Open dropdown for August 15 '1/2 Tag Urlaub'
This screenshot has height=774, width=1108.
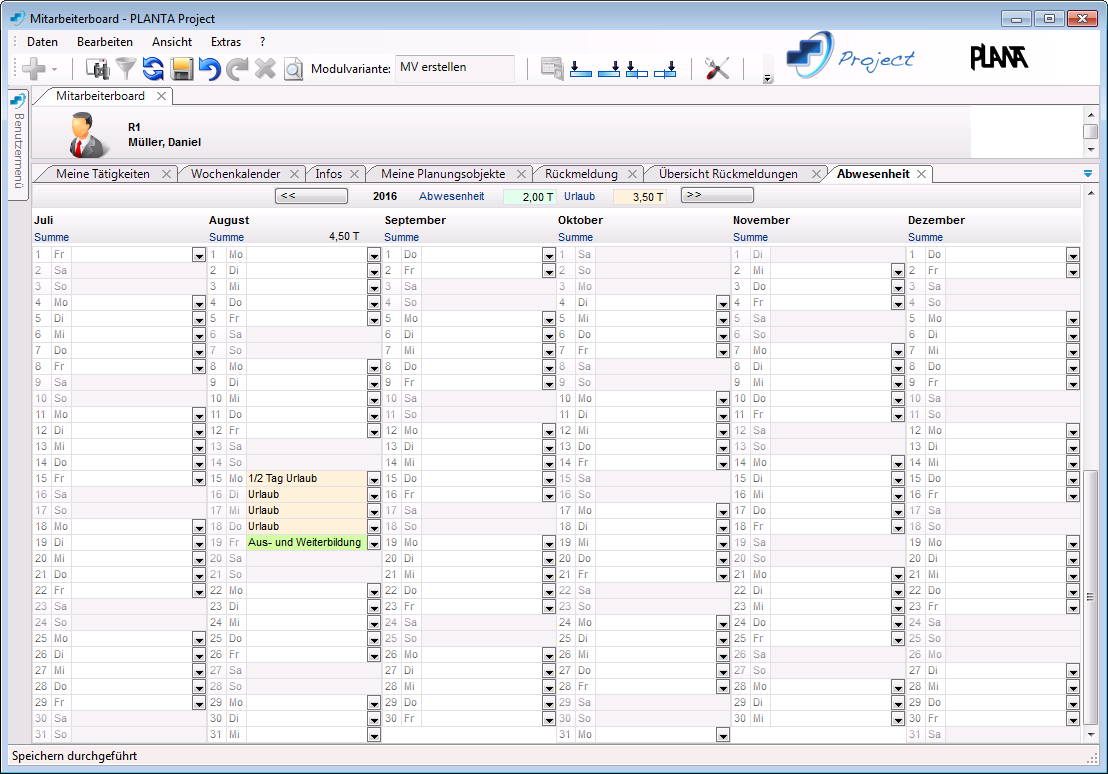pos(374,479)
